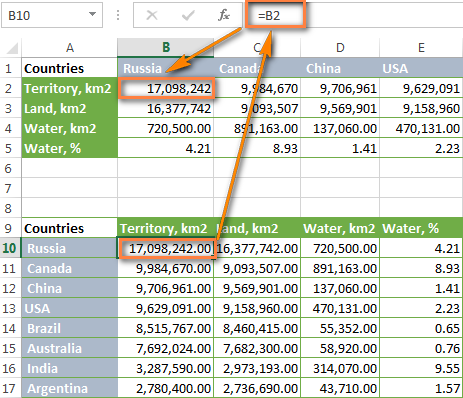
Task: Select the USA cell in row 13
Action: click(x=69, y=308)
